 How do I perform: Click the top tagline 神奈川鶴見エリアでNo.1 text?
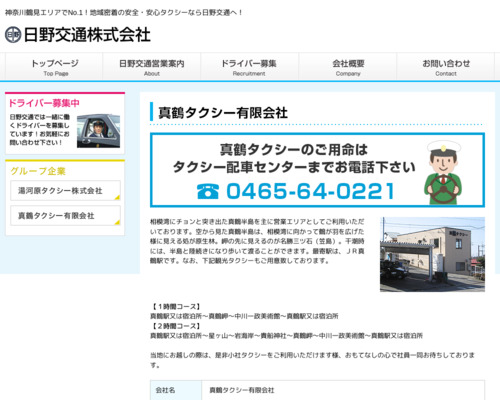click(x=124, y=13)
